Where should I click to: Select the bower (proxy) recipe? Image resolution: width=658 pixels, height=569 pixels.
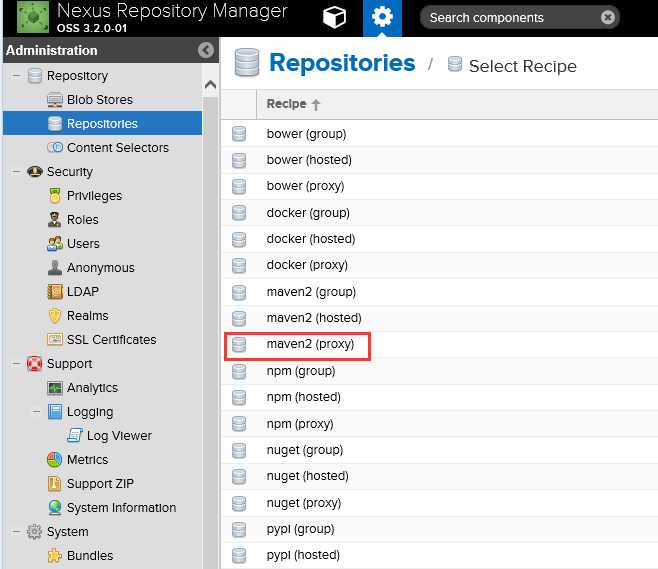point(439,186)
